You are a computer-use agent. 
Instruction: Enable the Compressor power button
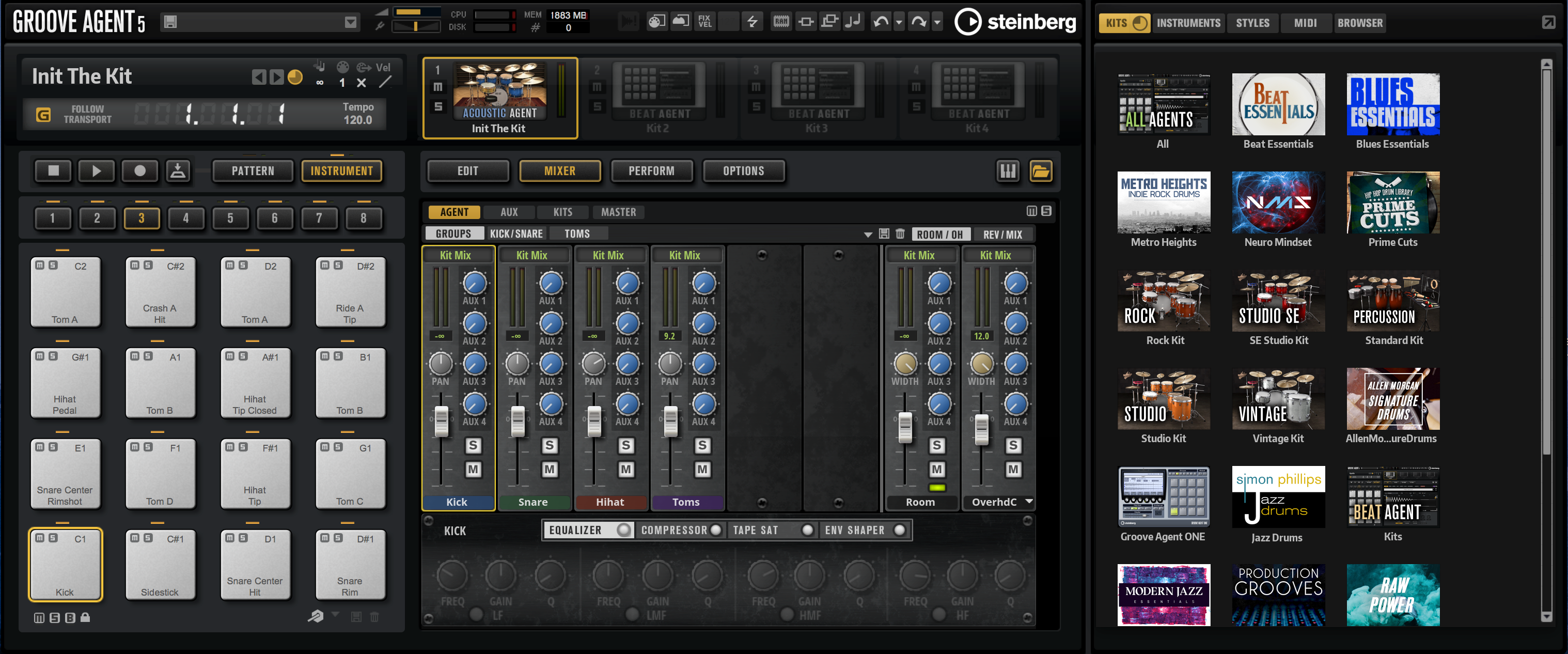pyautogui.click(x=716, y=531)
